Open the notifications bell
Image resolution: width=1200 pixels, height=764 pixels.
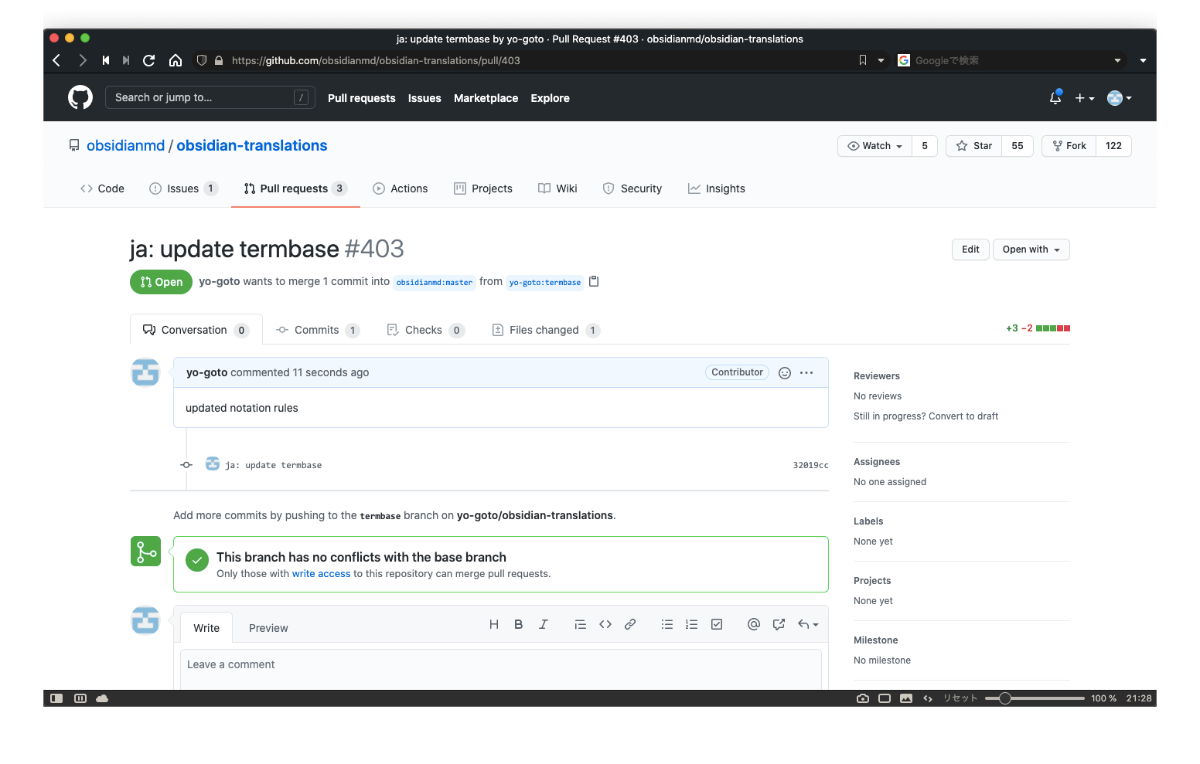1056,98
